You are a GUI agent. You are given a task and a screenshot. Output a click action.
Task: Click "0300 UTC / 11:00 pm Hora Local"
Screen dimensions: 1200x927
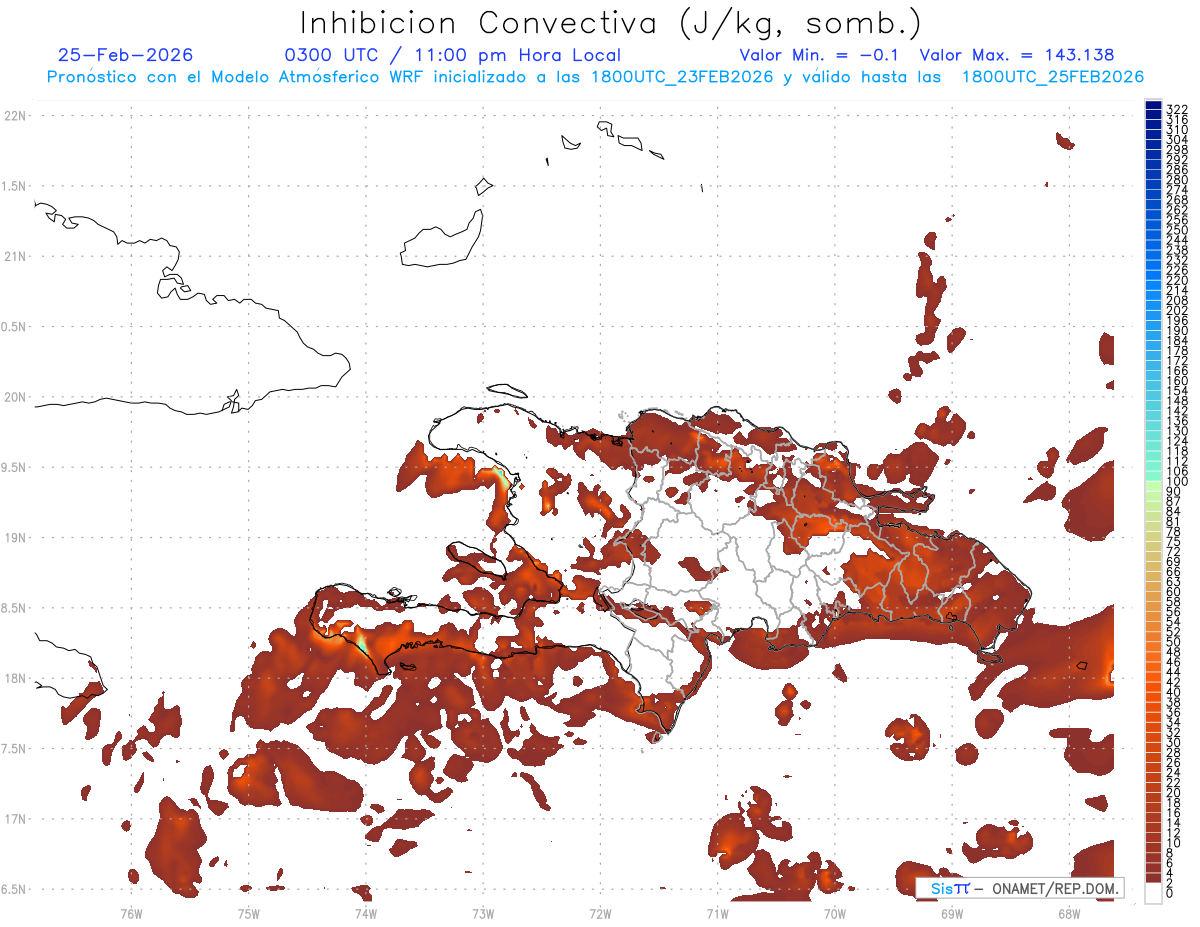tap(453, 55)
